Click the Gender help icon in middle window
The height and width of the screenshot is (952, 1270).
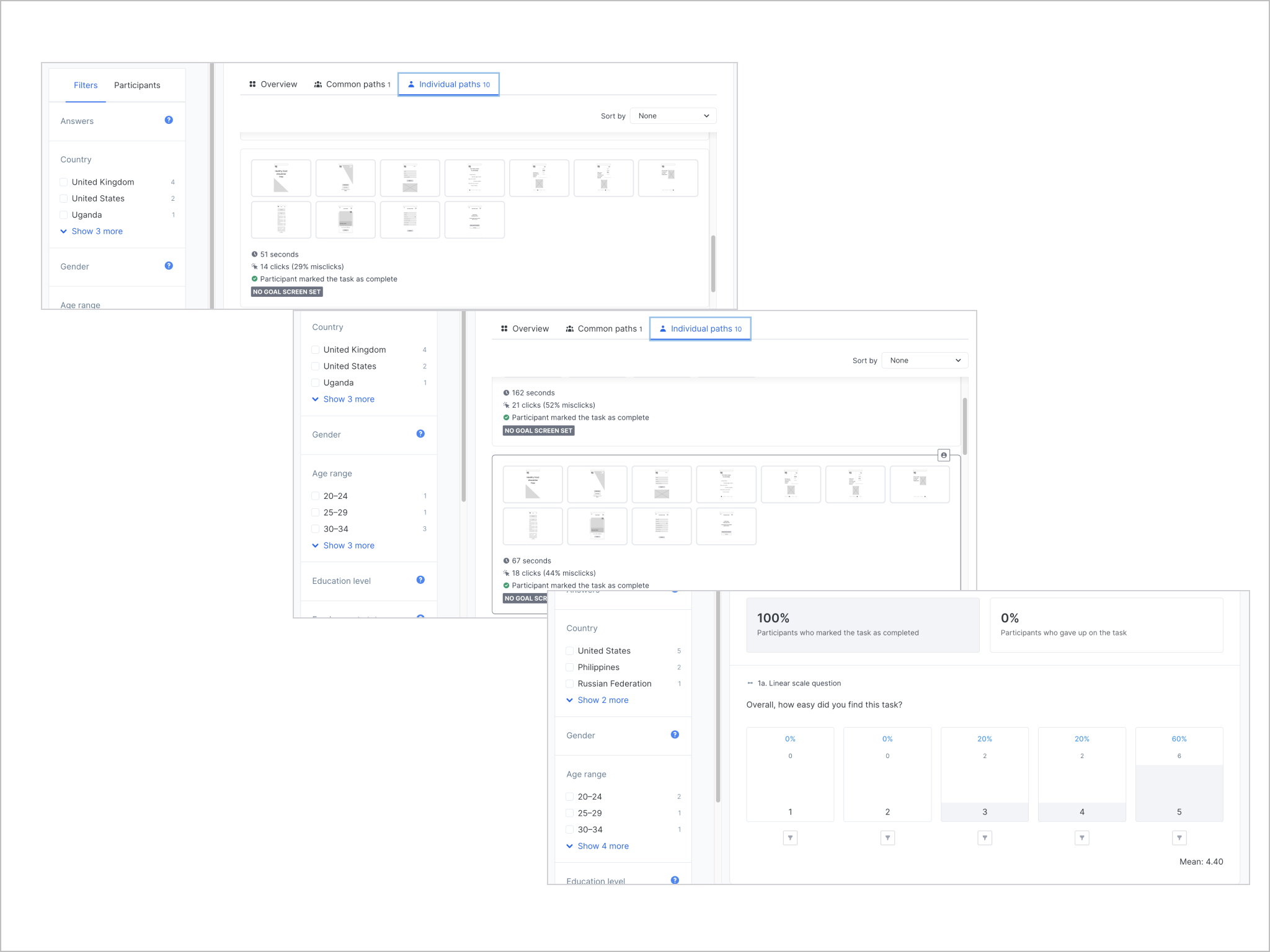point(420,434)
